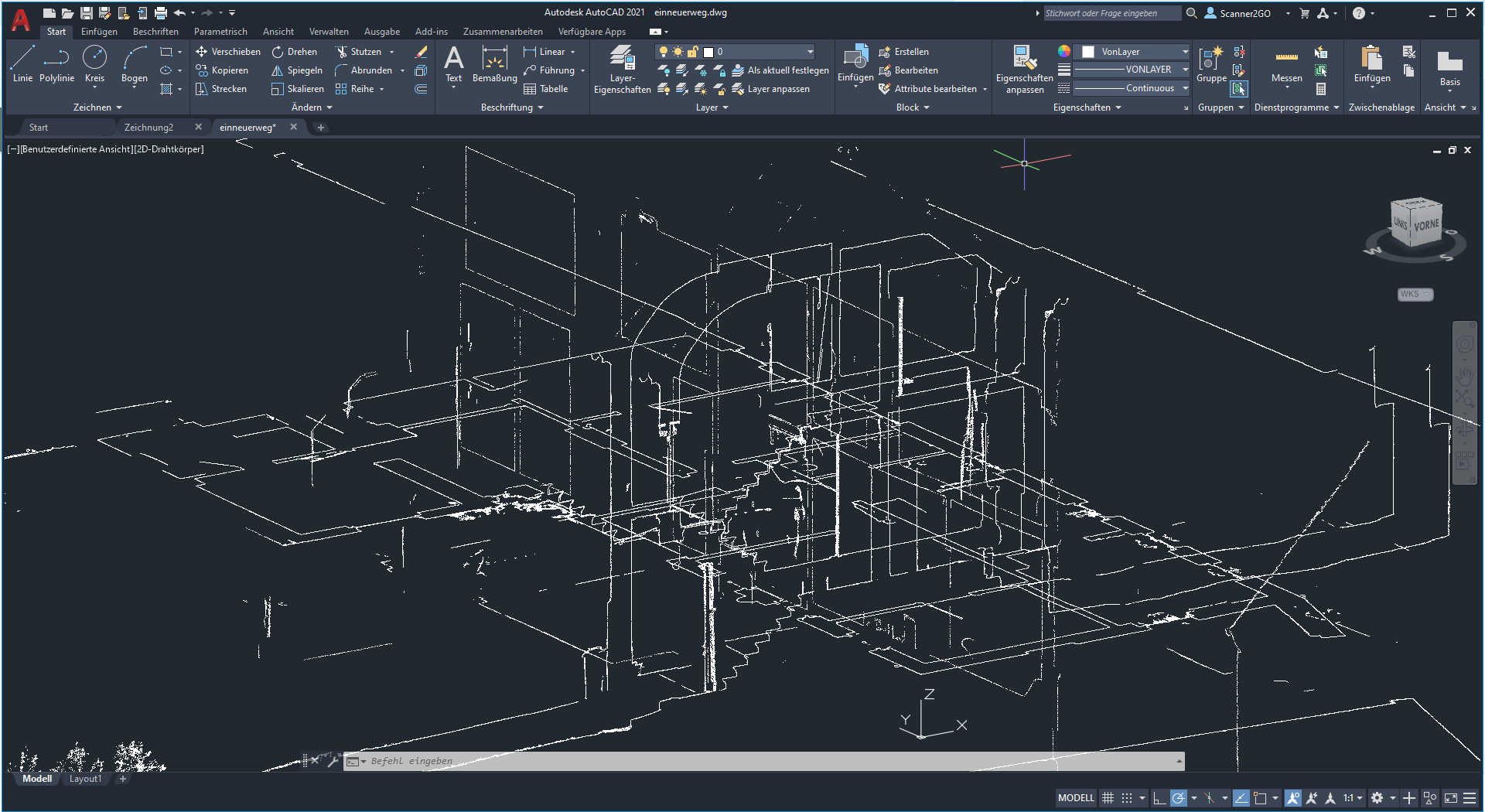The height and width of the screenshot is (812, 1485).
Task: Toggle snap mode dots in status bar
Action: click(1127, 798)
